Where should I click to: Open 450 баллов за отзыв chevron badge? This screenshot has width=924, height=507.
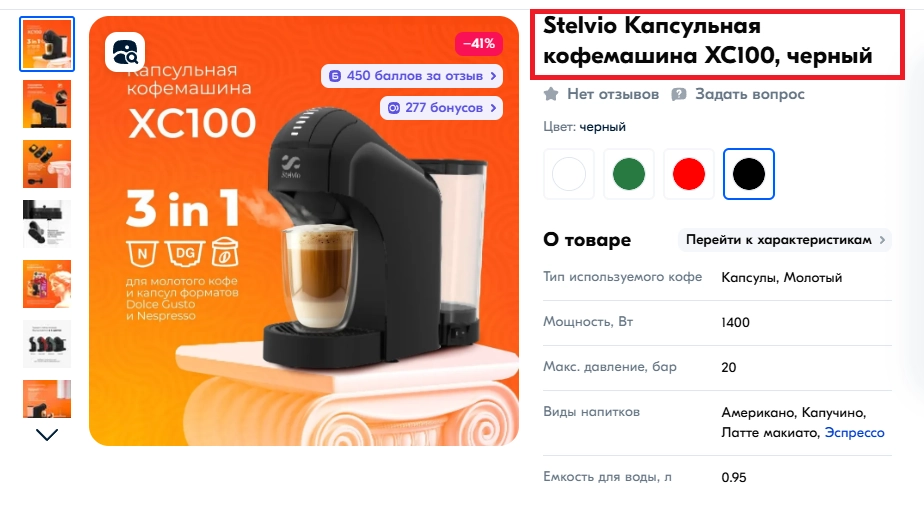pos(412,76)
